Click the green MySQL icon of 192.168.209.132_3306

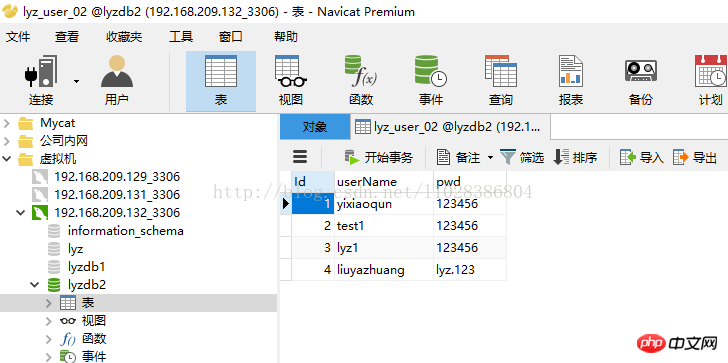40,213
